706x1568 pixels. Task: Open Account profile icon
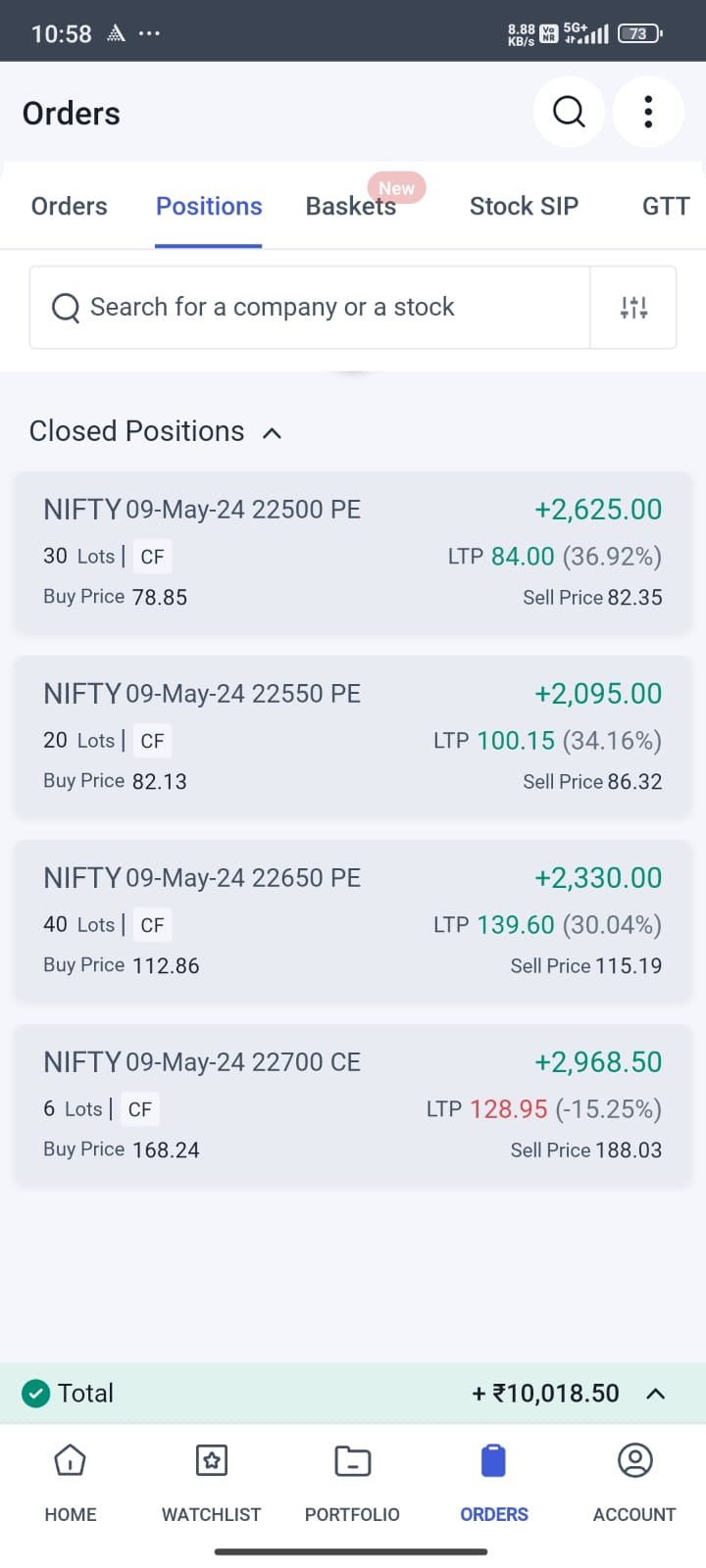point(634,1461)
